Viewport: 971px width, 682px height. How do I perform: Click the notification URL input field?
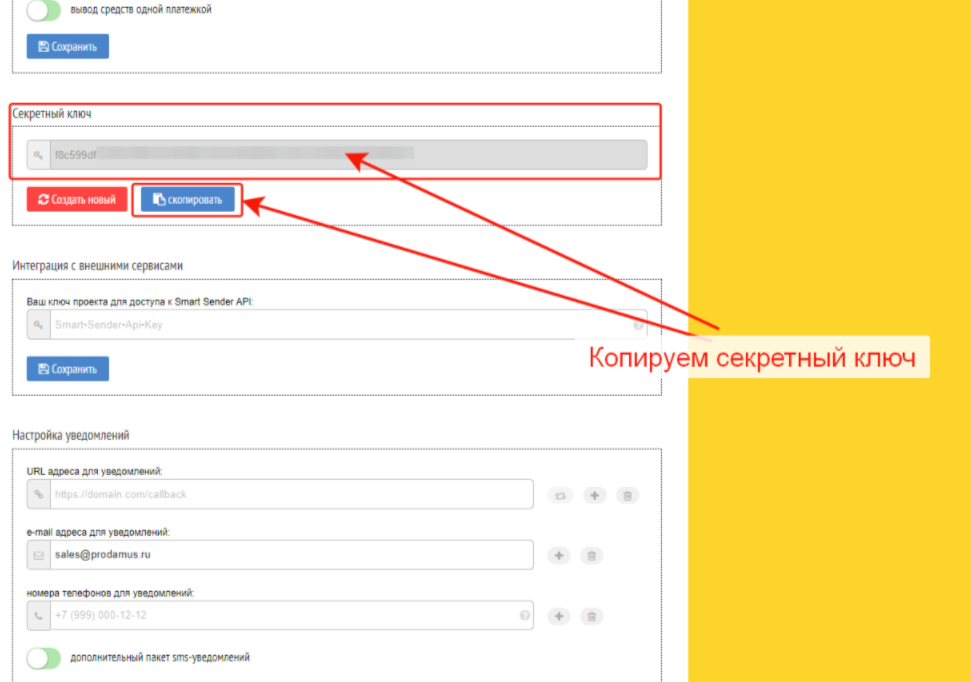(x=290, y=495)
